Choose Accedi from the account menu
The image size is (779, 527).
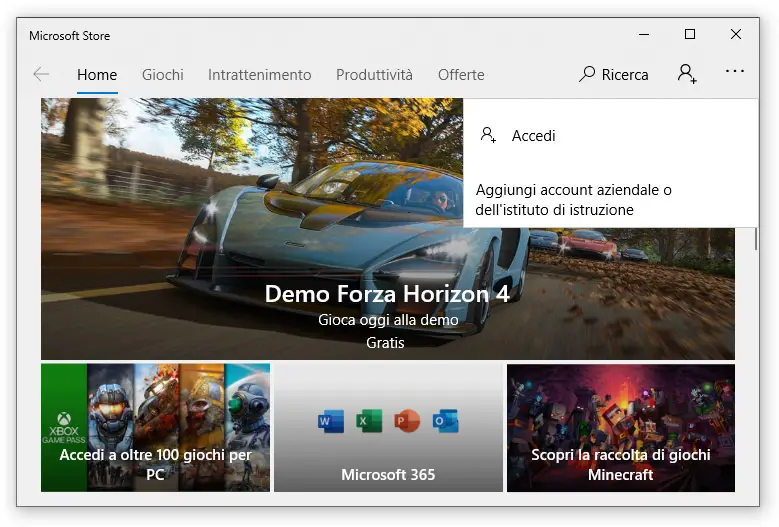pos(533,135)
